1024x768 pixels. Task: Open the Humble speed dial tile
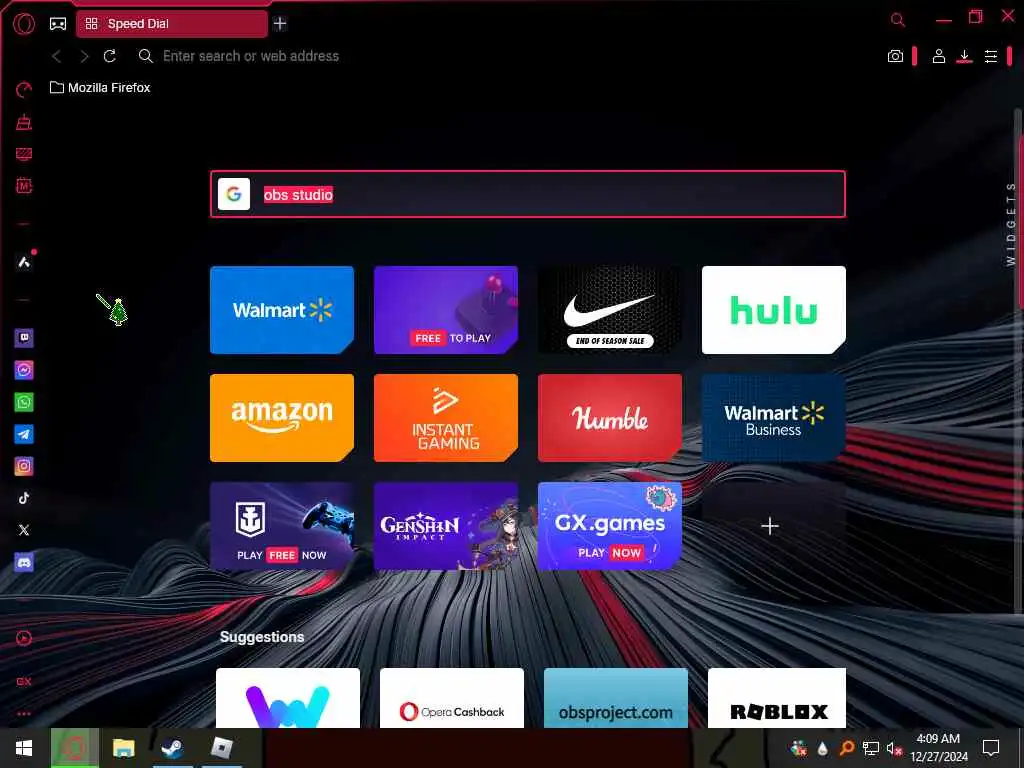coord(610,418)
